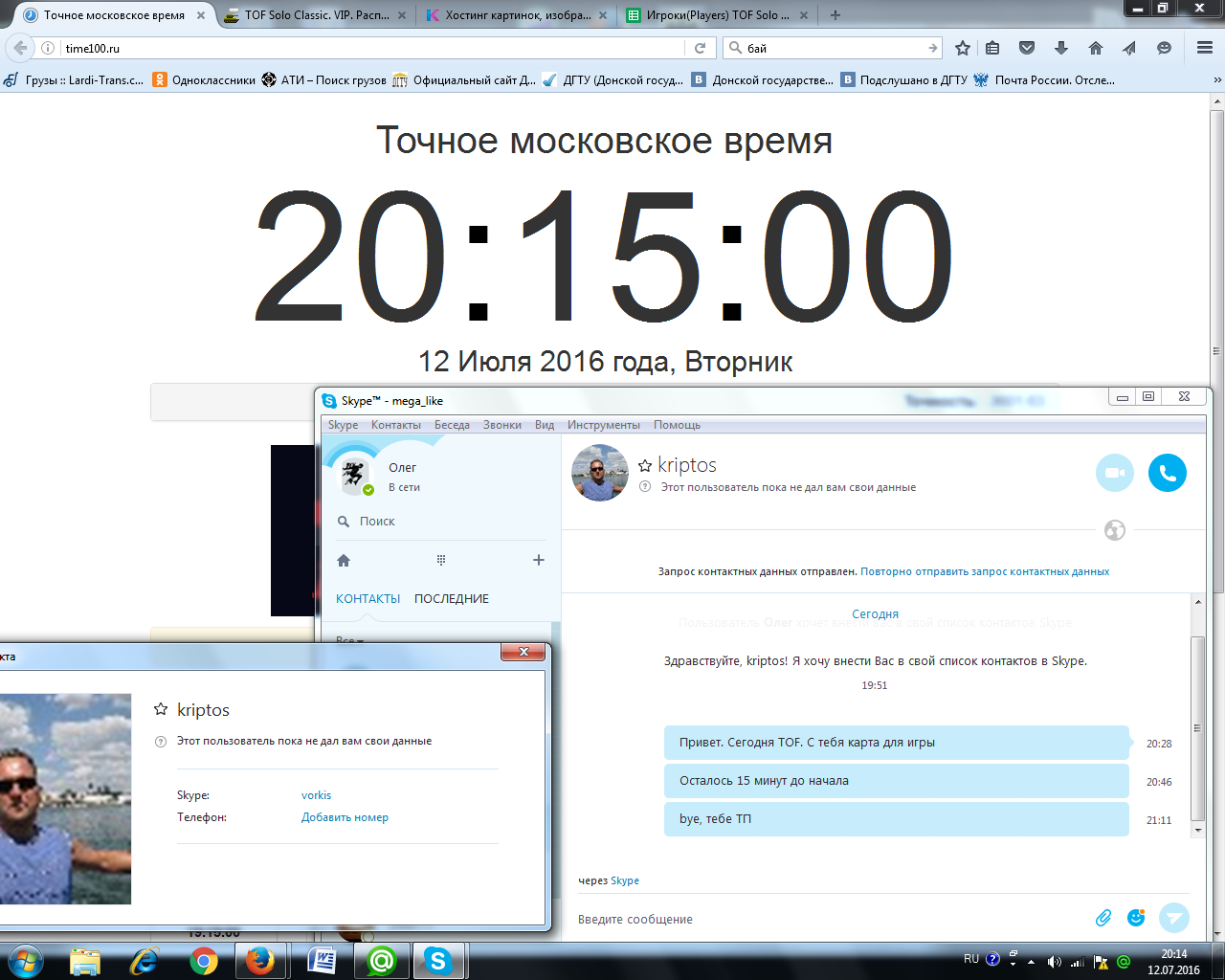The image size is (1225, 980).
Task: Open the Windows Start menu
Action: [x=25, y=961]
